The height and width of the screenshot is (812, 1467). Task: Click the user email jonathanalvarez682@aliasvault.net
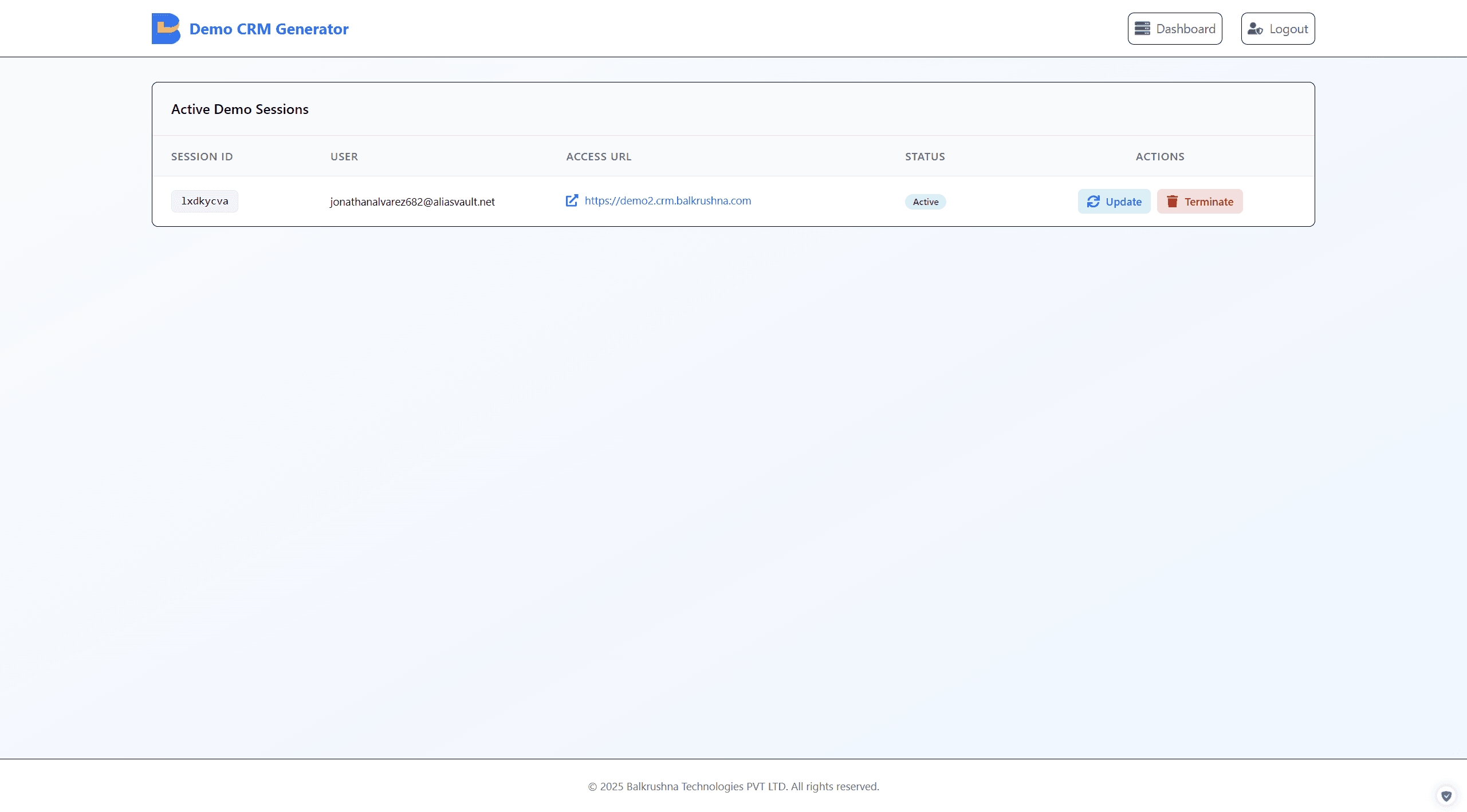click(x=412, y=202)
